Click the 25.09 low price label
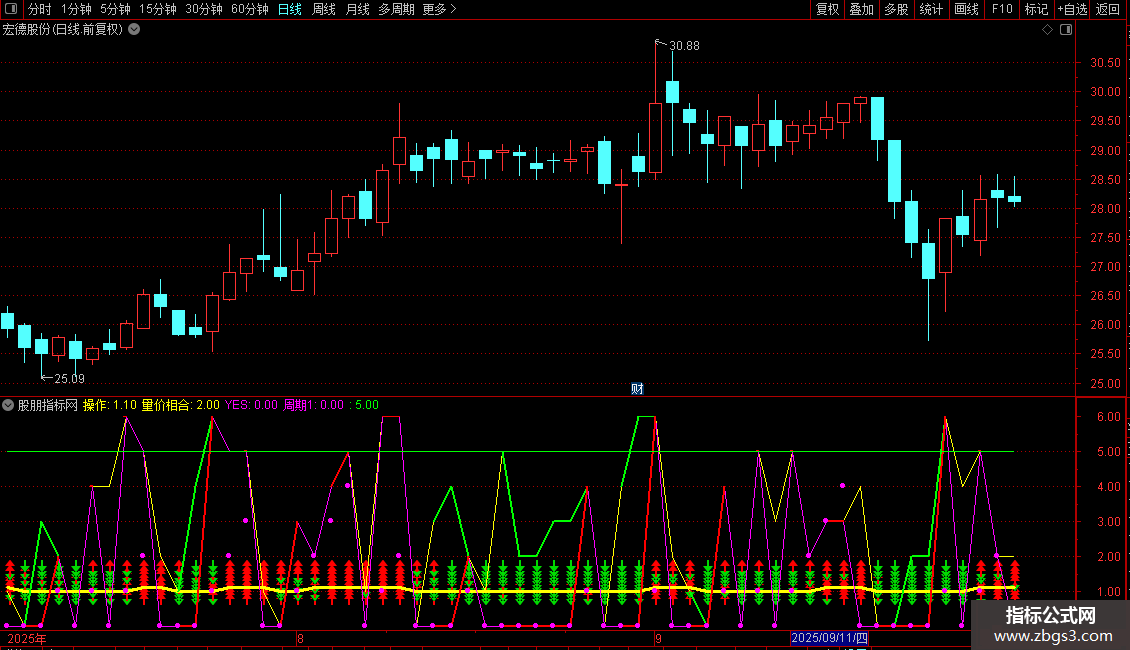This screenshot has height=650, width=1130. (69, 379)
